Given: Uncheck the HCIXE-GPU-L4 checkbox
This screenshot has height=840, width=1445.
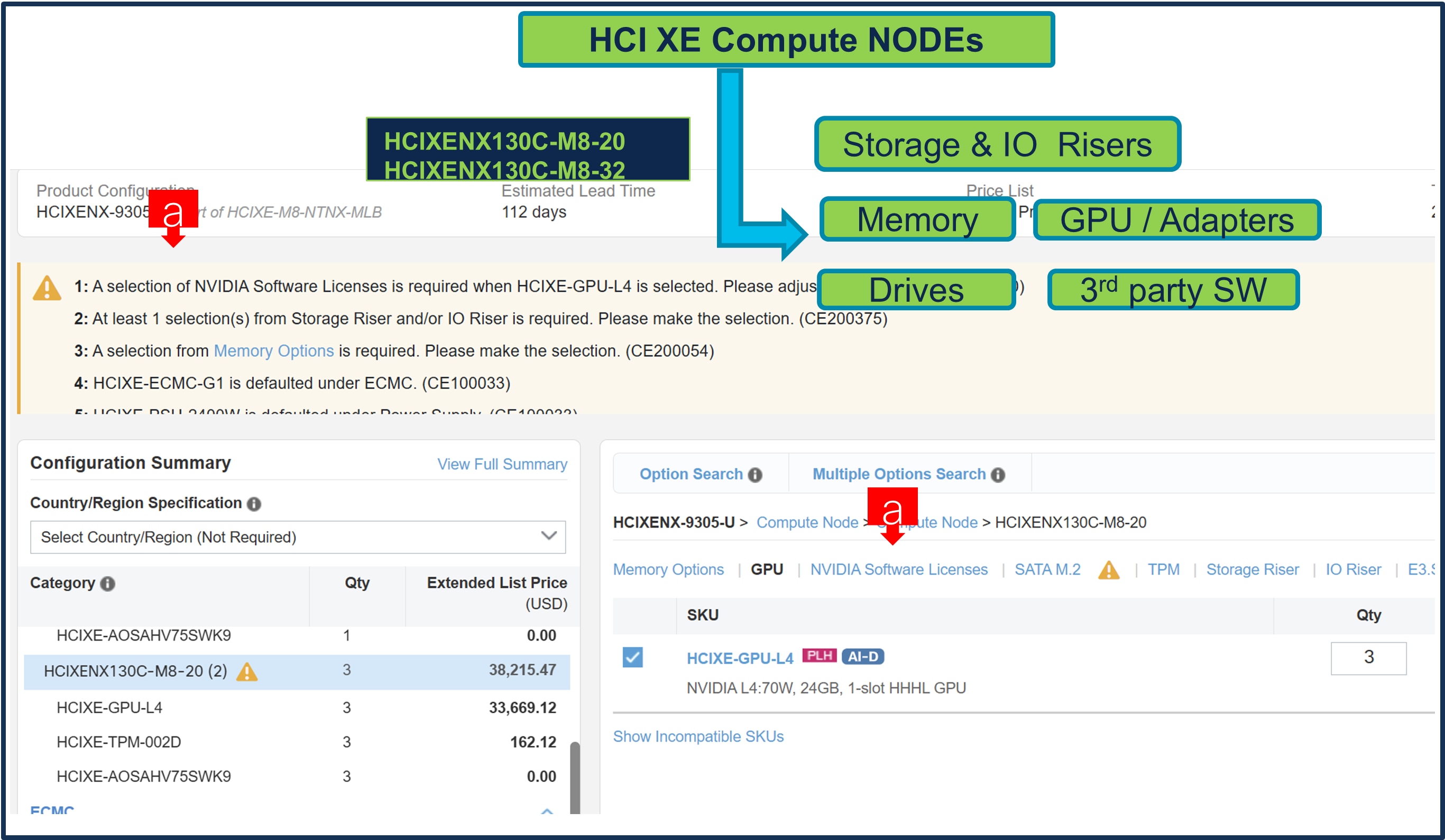Looking at the screenshot, I should (x=632, y=657).
